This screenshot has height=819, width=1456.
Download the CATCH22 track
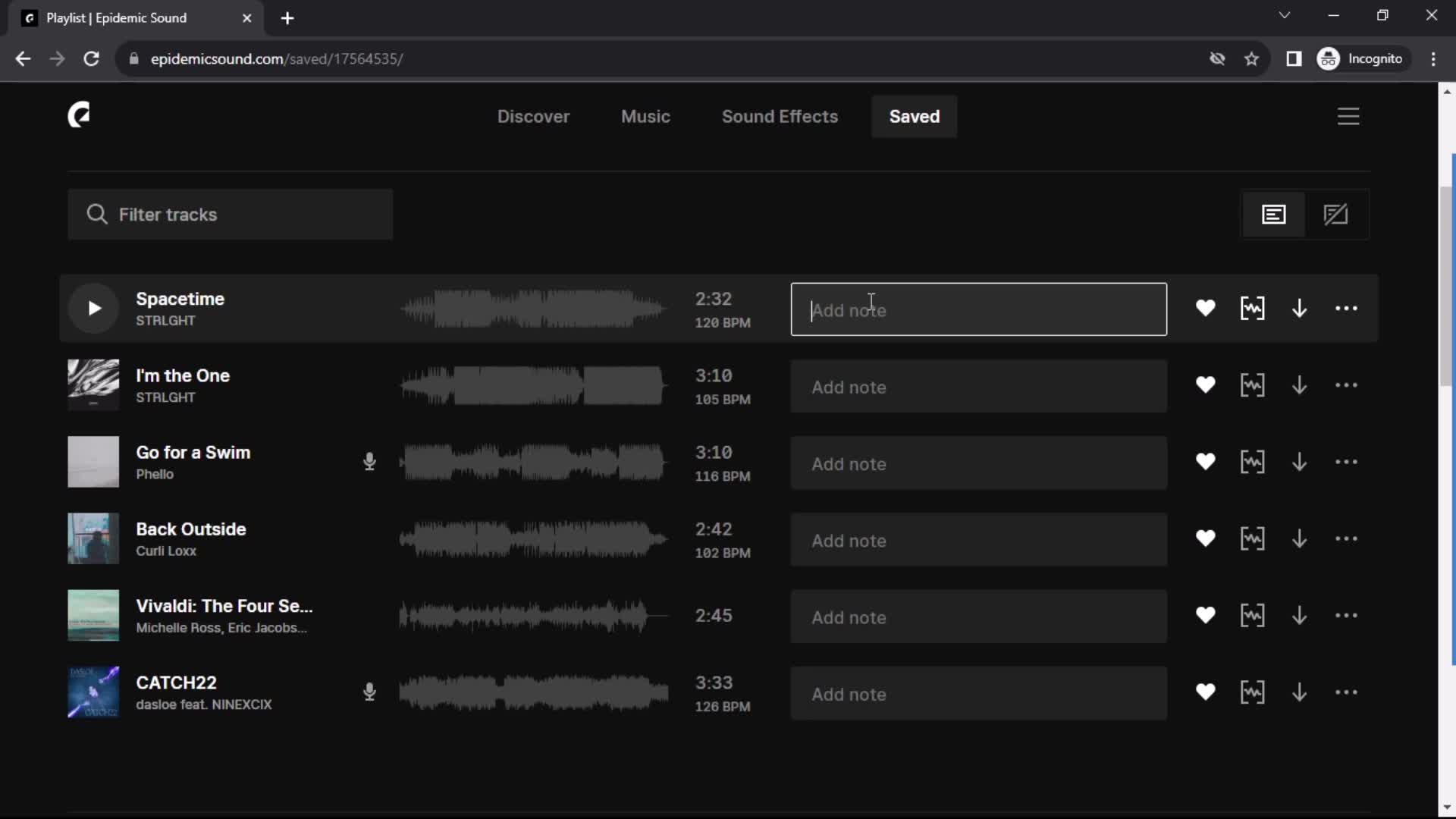click(1299, 692)
